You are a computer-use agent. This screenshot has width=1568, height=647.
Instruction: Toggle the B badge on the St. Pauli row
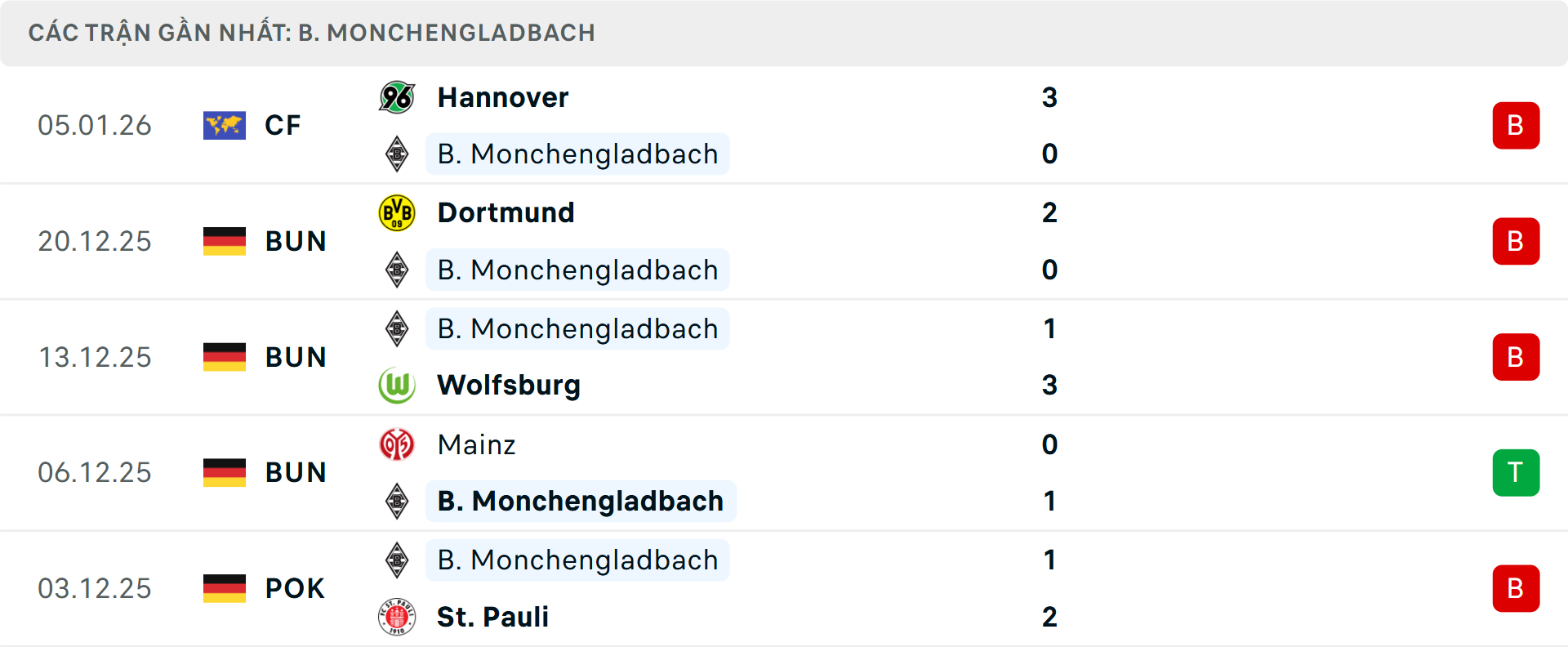tap(1517, 588)
